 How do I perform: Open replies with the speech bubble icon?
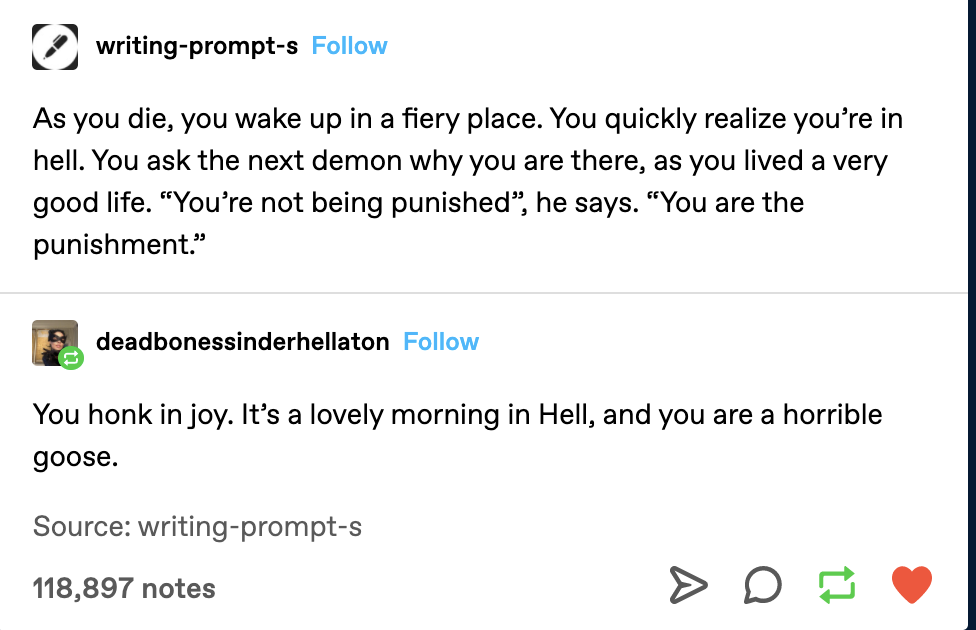tap(761, 586)
